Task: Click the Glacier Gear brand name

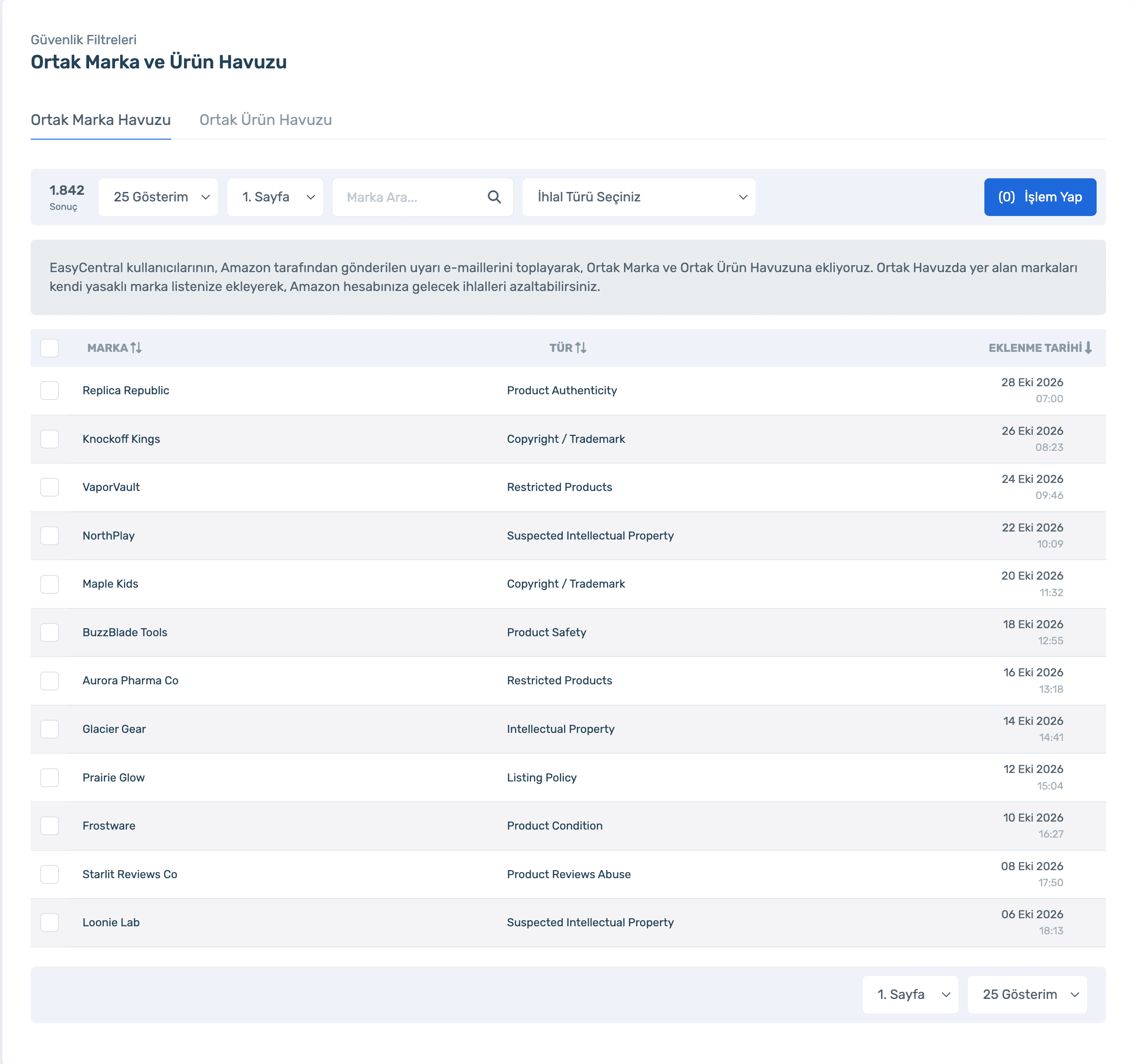Action: (x=114, y=729)
